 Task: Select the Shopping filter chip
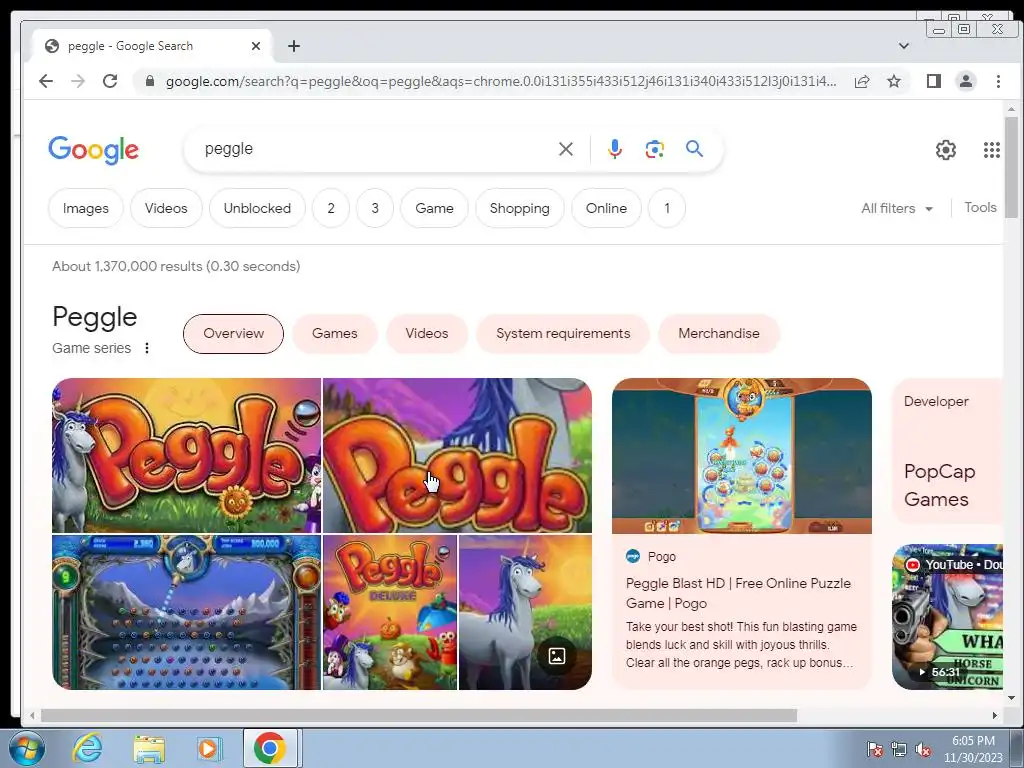[x=519, y=208]
